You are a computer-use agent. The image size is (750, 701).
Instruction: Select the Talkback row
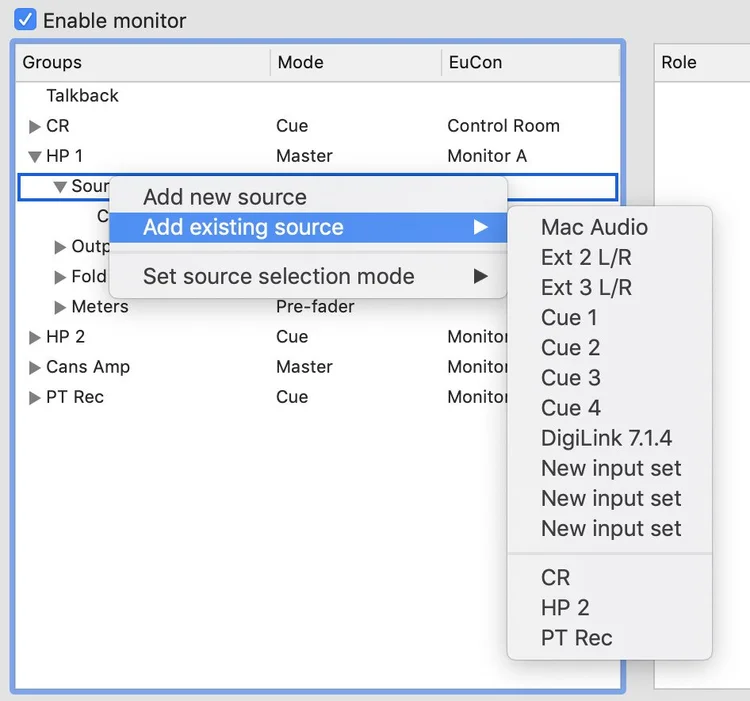(x=318, y=96)
